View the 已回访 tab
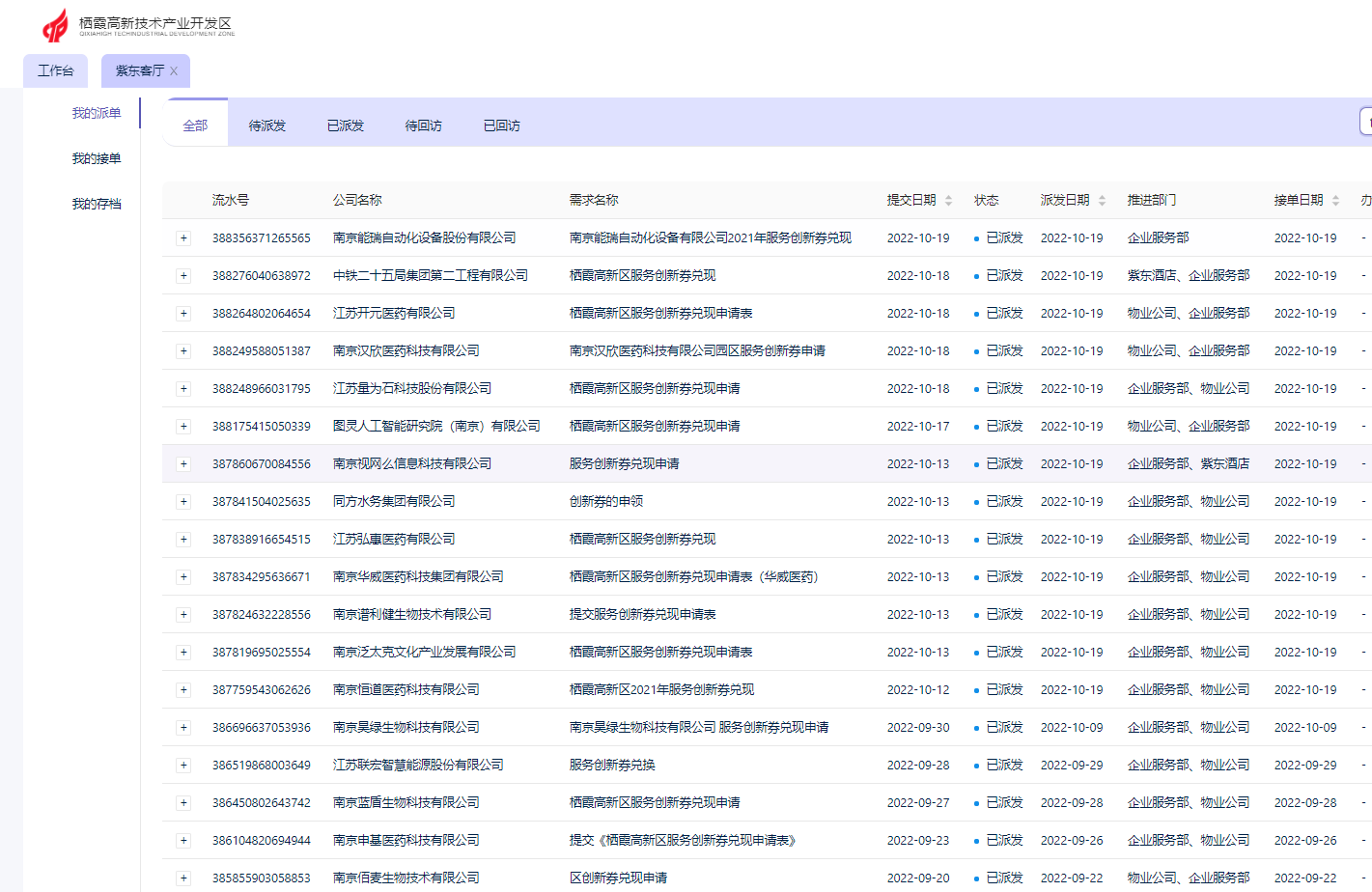This screenshot has height=892, width=1372. click(502, 125)
